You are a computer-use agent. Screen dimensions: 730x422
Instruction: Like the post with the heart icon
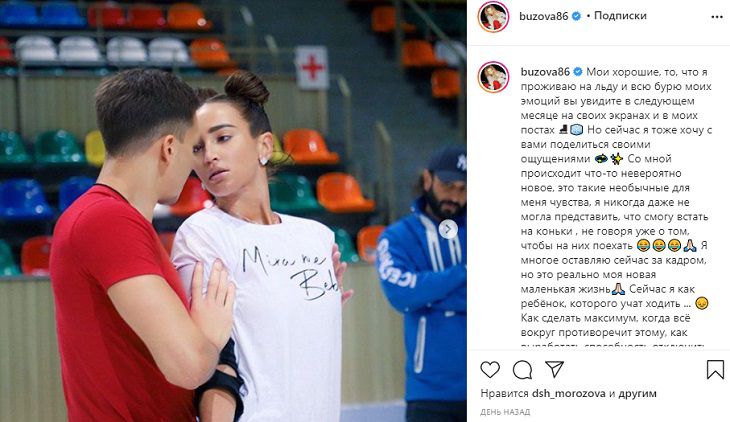click(490, 370)
